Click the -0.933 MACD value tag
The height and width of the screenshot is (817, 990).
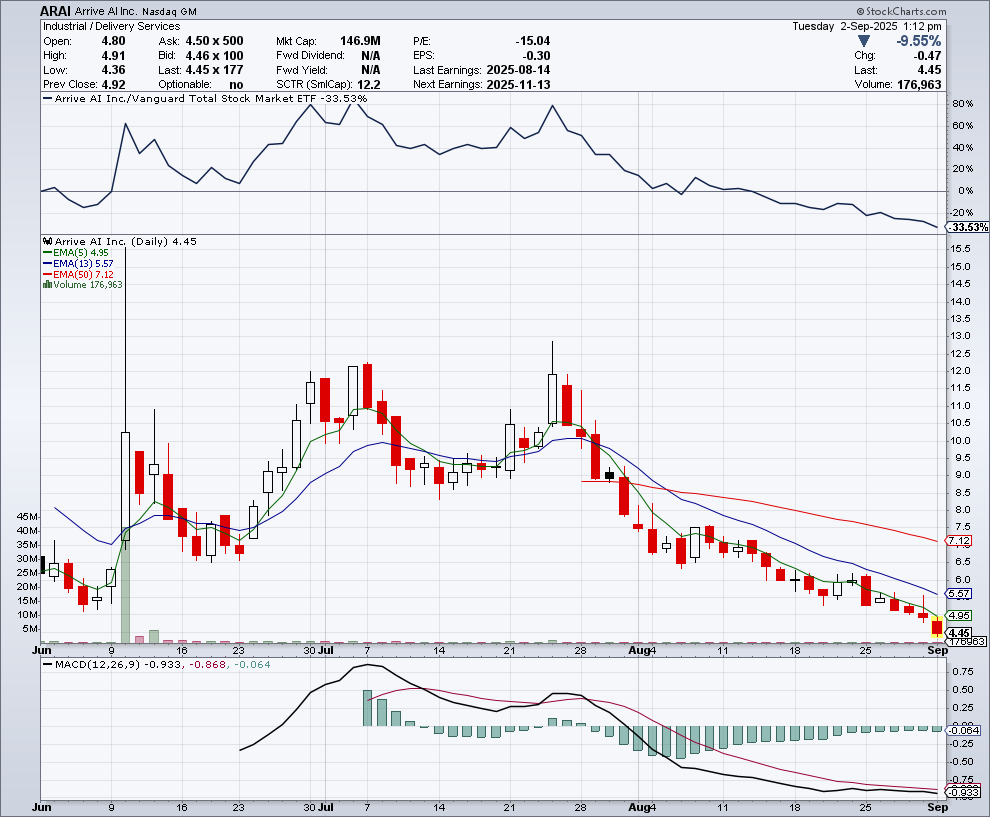point(965,792)
